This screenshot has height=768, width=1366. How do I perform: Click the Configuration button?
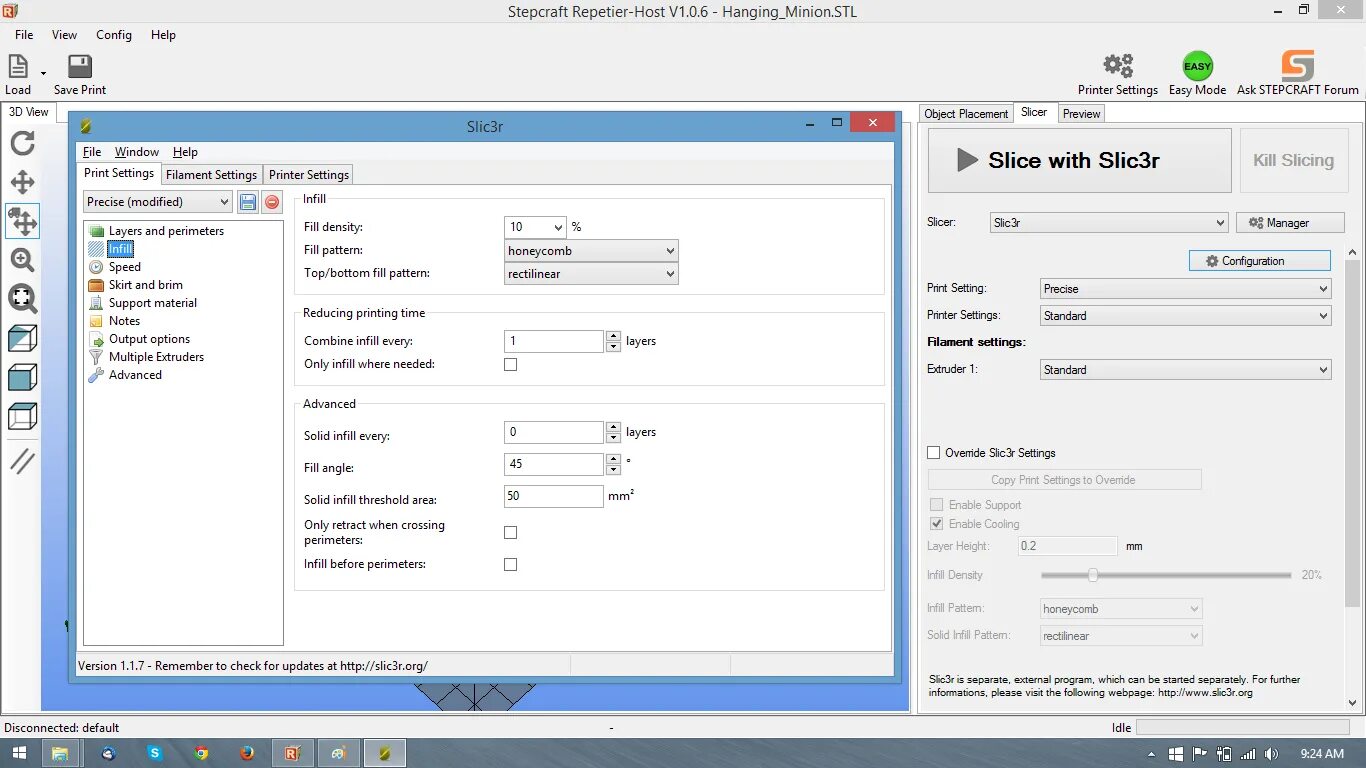pos(1260,261)
